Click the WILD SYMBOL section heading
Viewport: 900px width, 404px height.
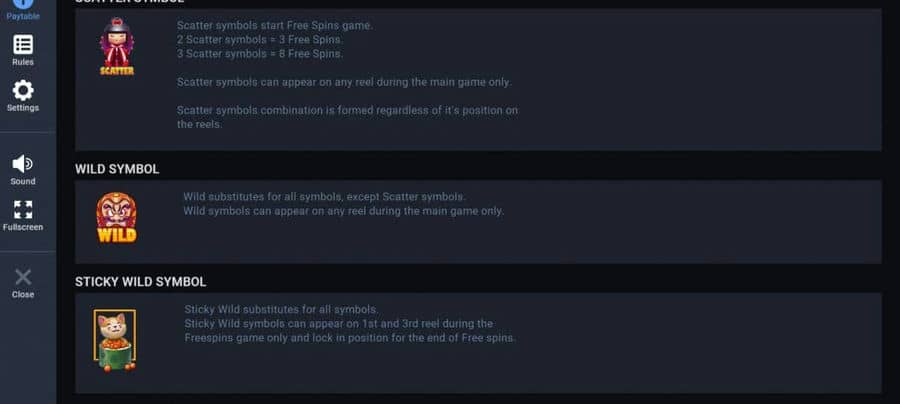[x=117, y=169]
